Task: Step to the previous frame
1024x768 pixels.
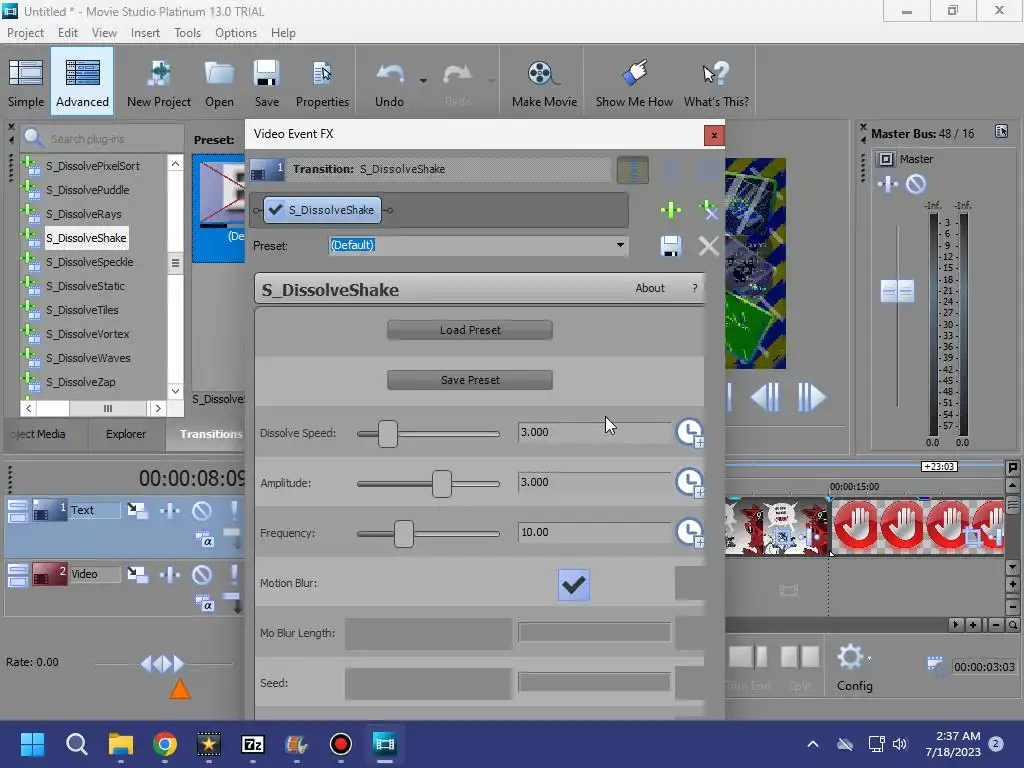Action: point(765,396)
